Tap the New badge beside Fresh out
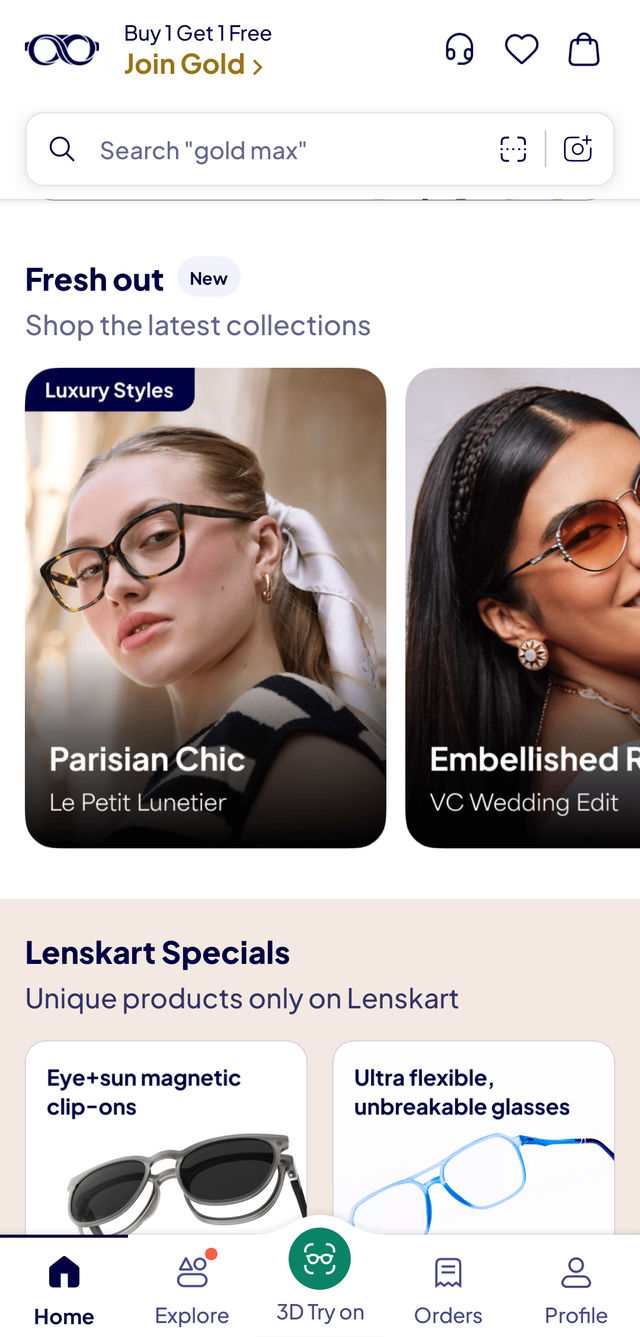Image resolution: width=640 pixels, height=1337 pixels. click(209, 278)
